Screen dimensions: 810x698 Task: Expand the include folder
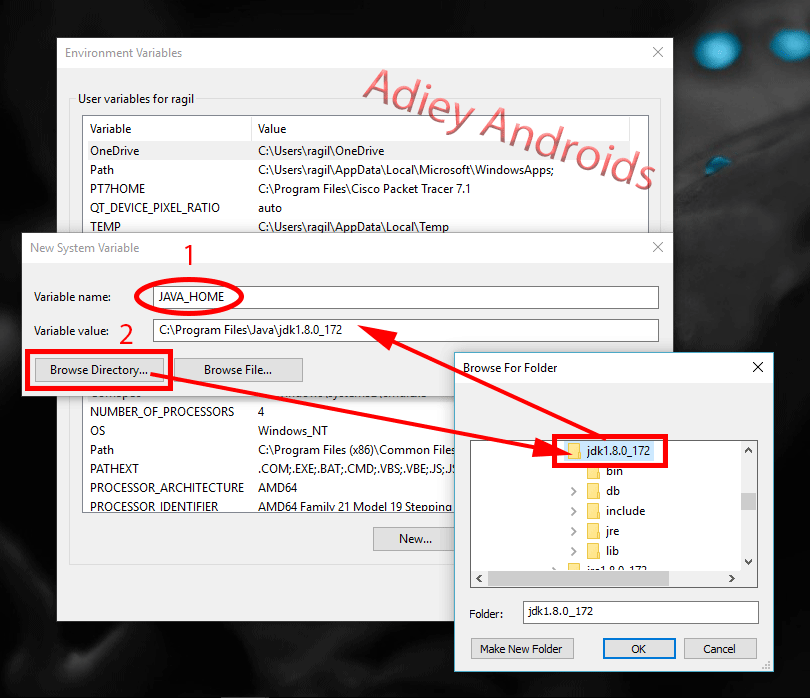tap(573, 511)
